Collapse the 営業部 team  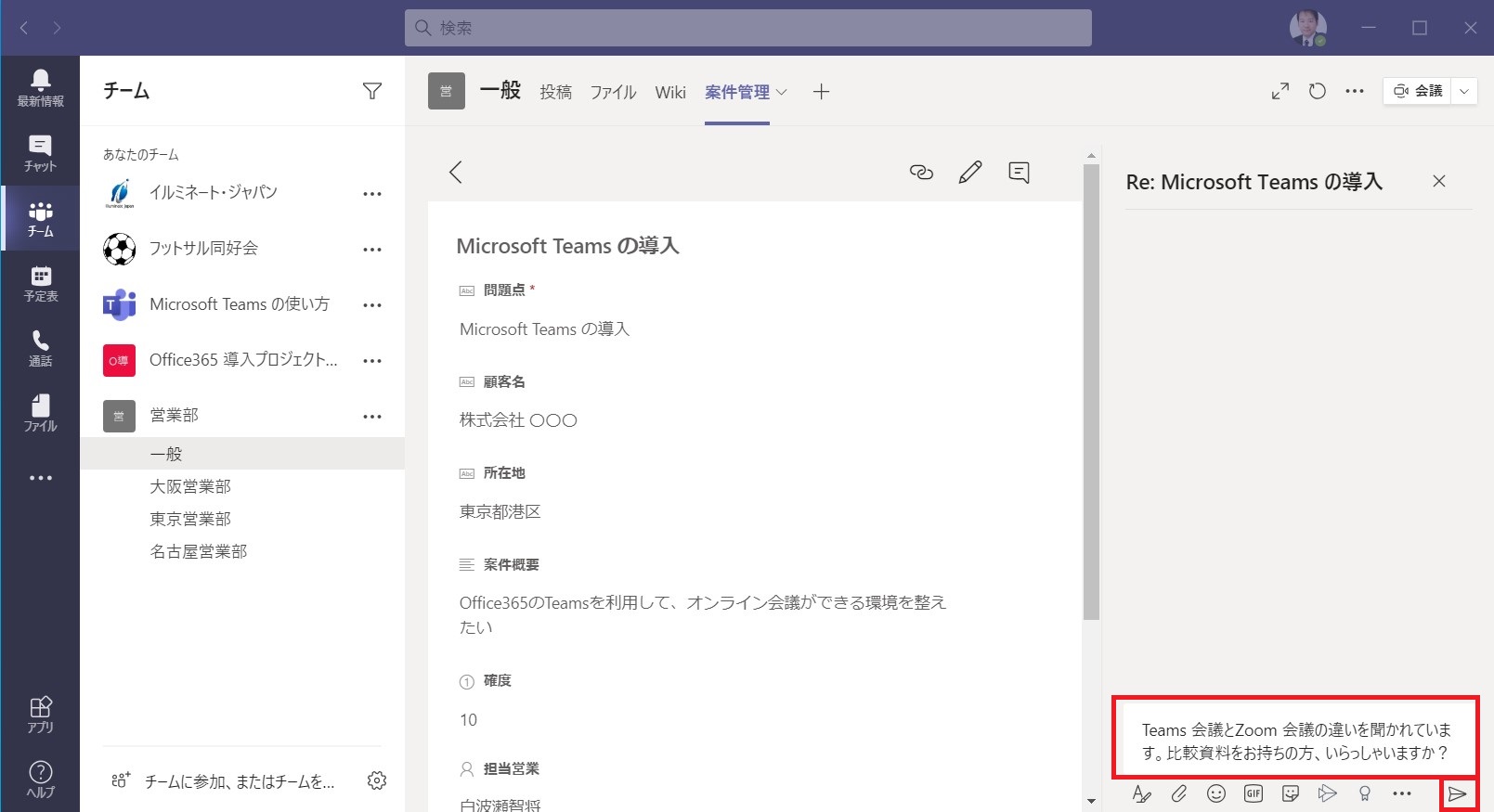(175, 416)
